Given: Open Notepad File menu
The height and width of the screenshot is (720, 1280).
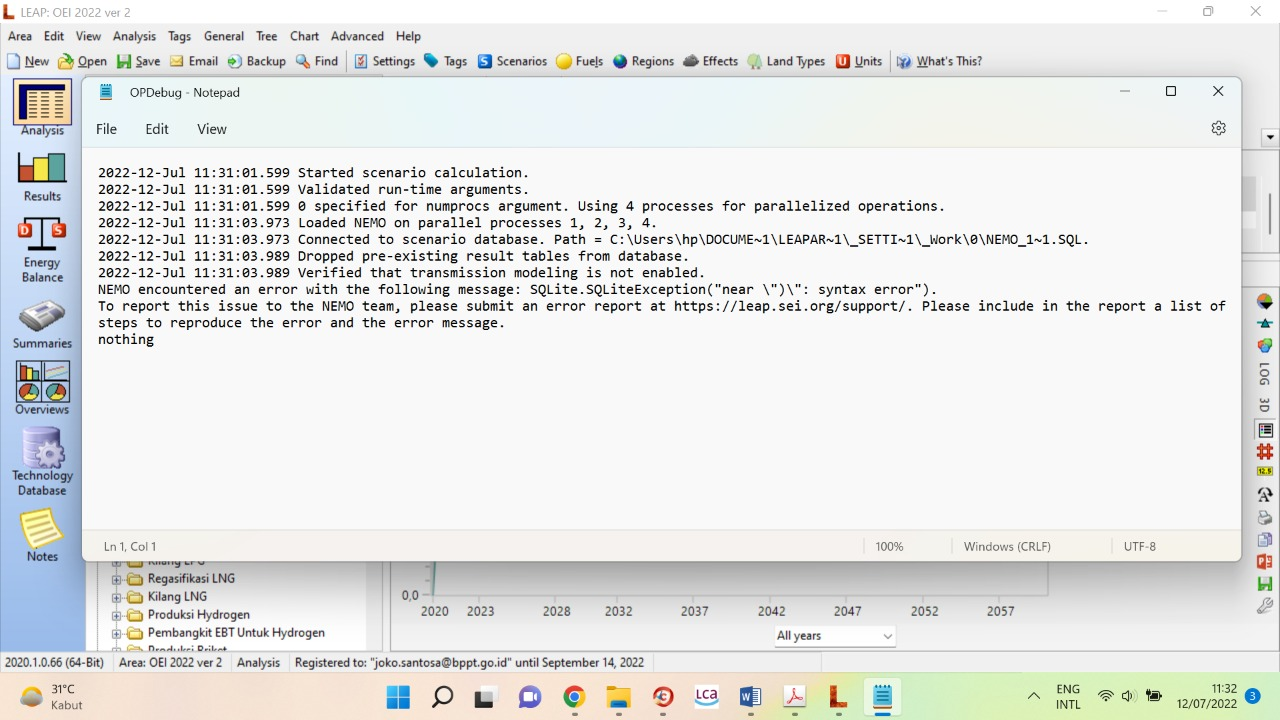Looking at the screenshot, I should pos(106,129).
